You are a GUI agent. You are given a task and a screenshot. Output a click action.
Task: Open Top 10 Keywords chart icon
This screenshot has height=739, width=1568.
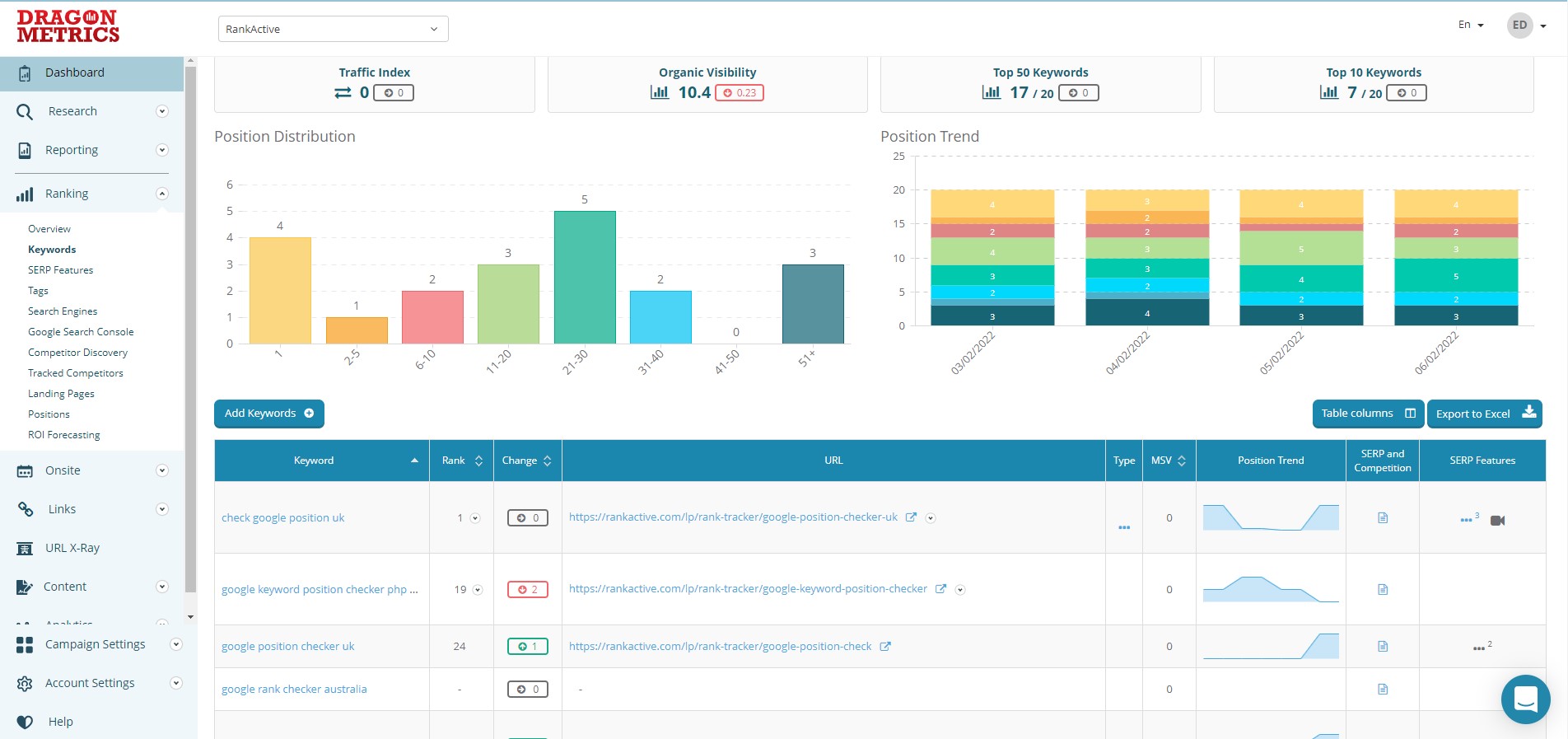pyautogui.click(x=1329, y=92)
